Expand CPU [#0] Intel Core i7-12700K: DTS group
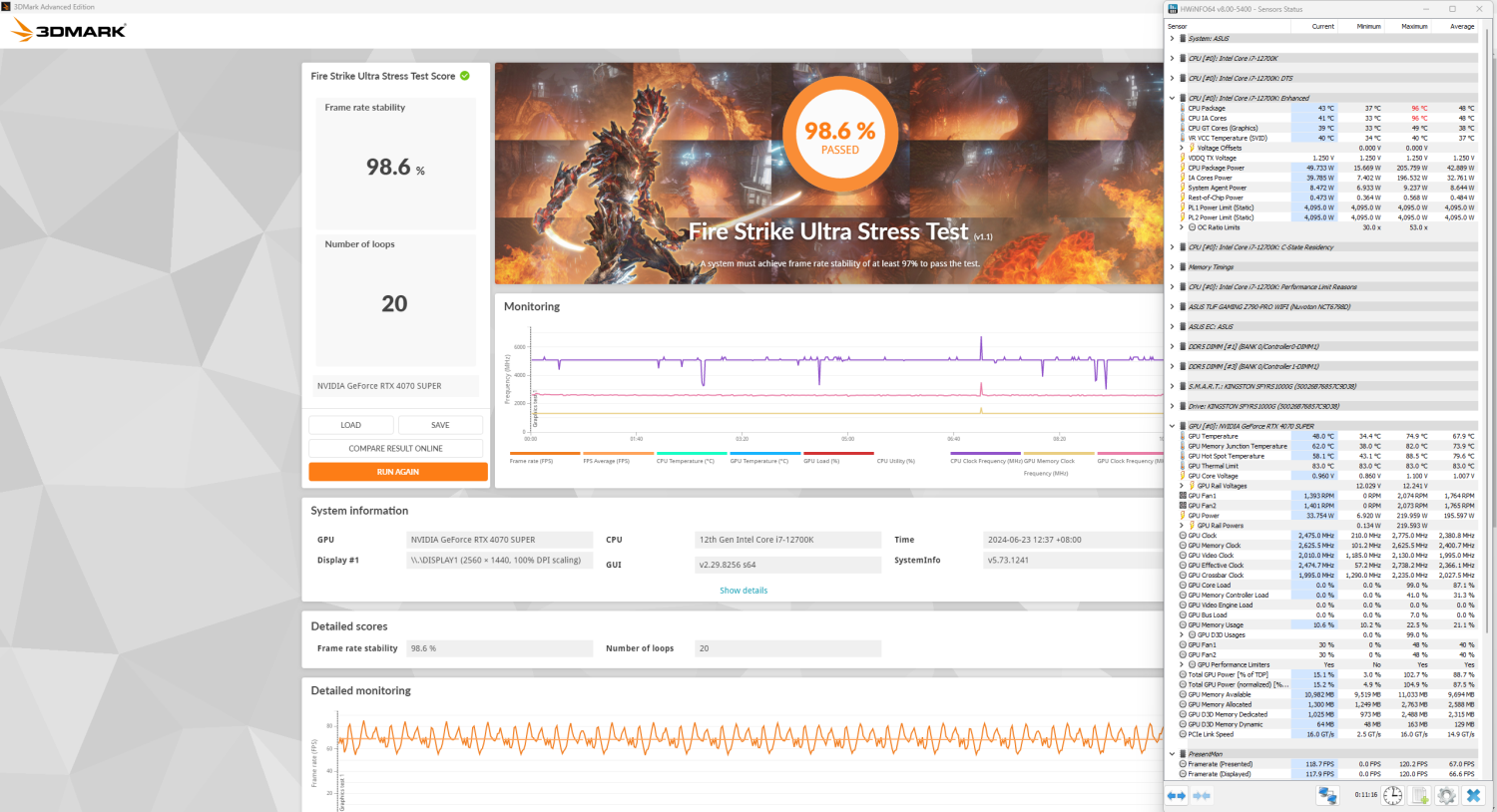The image size is (1497, 812). tap(1172, 78)
